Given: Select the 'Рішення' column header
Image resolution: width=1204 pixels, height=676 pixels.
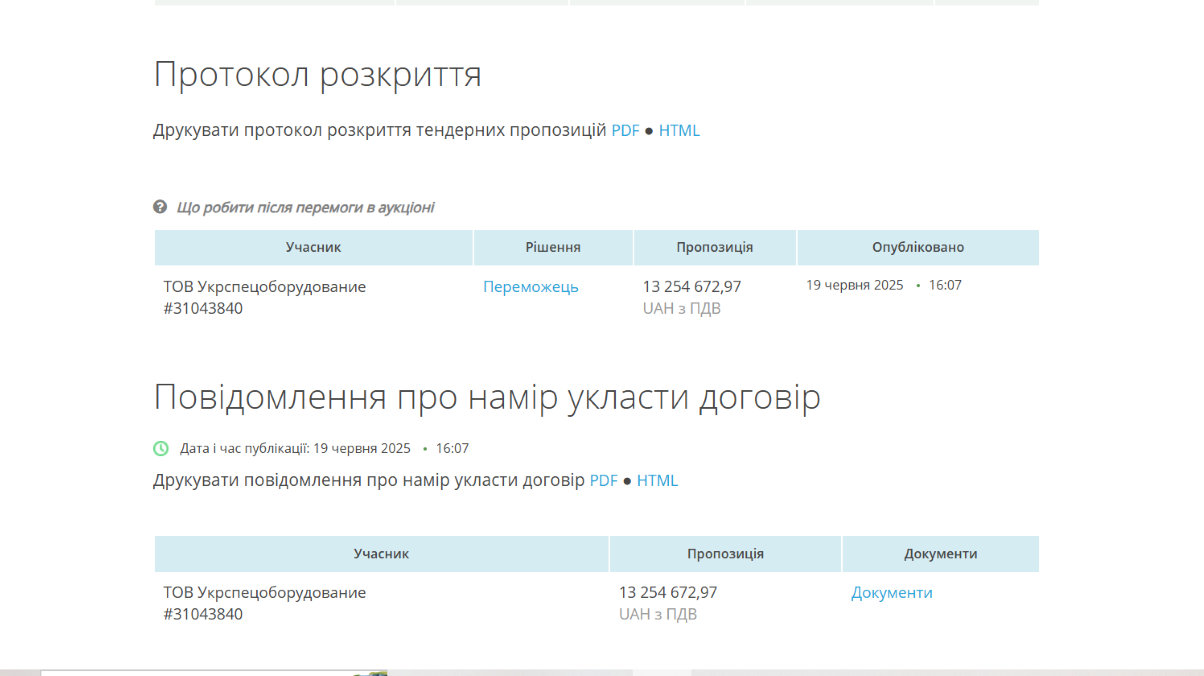Looking at the screenshot, I should tap(553, 247).
